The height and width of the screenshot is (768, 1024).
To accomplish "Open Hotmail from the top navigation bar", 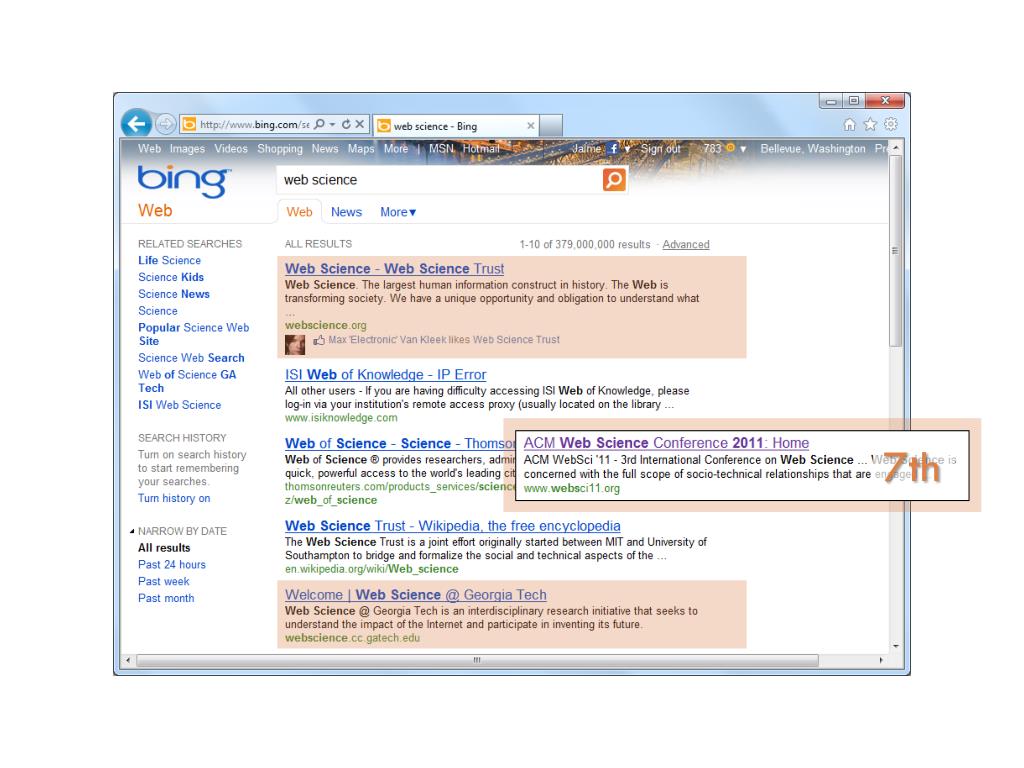I will (x=481, y=148).
